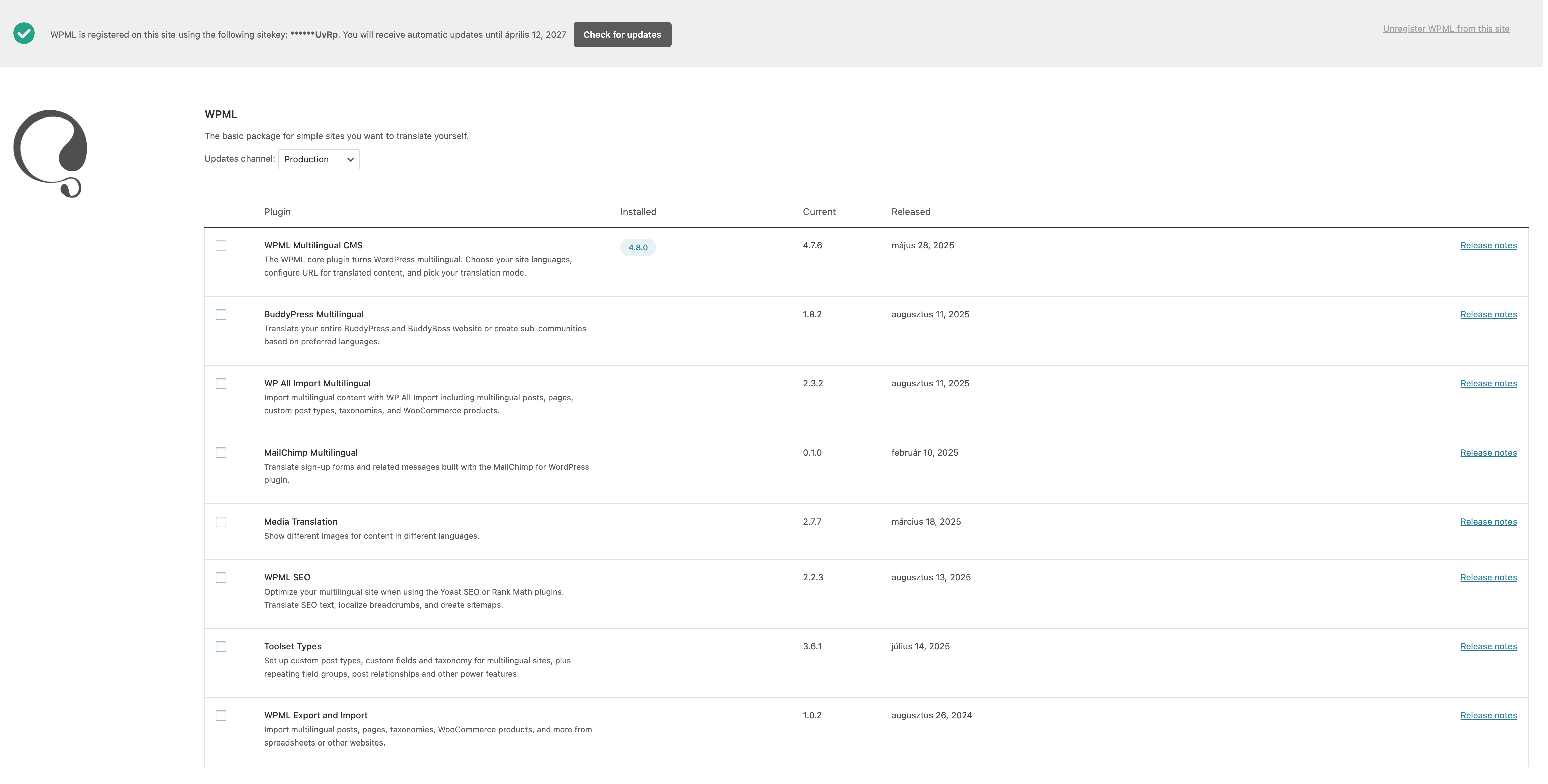1548x784 pixels.
Task: Tick the BuddyPress Multilingual checkbox
Action: coord(221,315)
